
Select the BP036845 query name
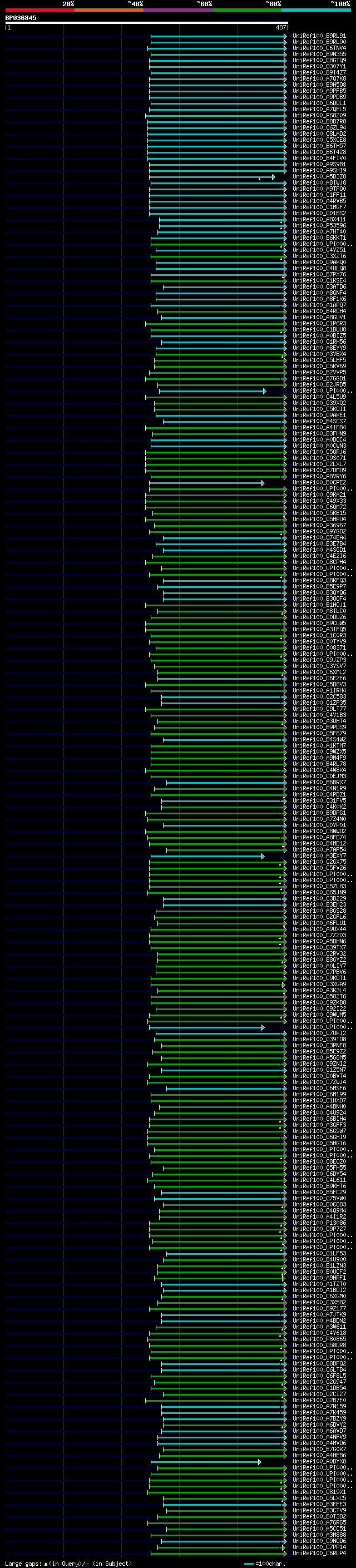click(x=21, y=18)
